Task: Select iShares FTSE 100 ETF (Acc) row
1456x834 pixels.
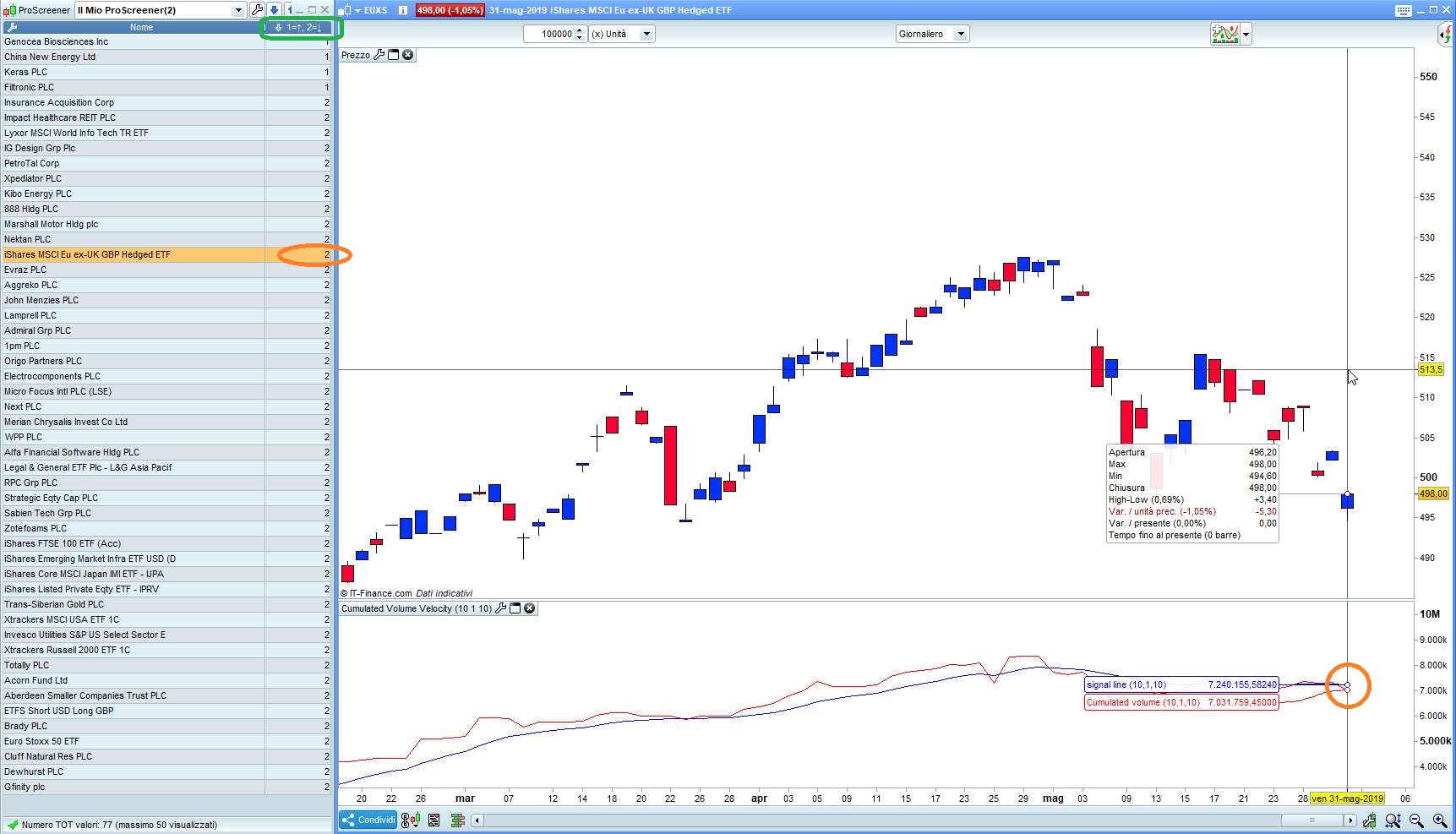Action: [166, 543]
